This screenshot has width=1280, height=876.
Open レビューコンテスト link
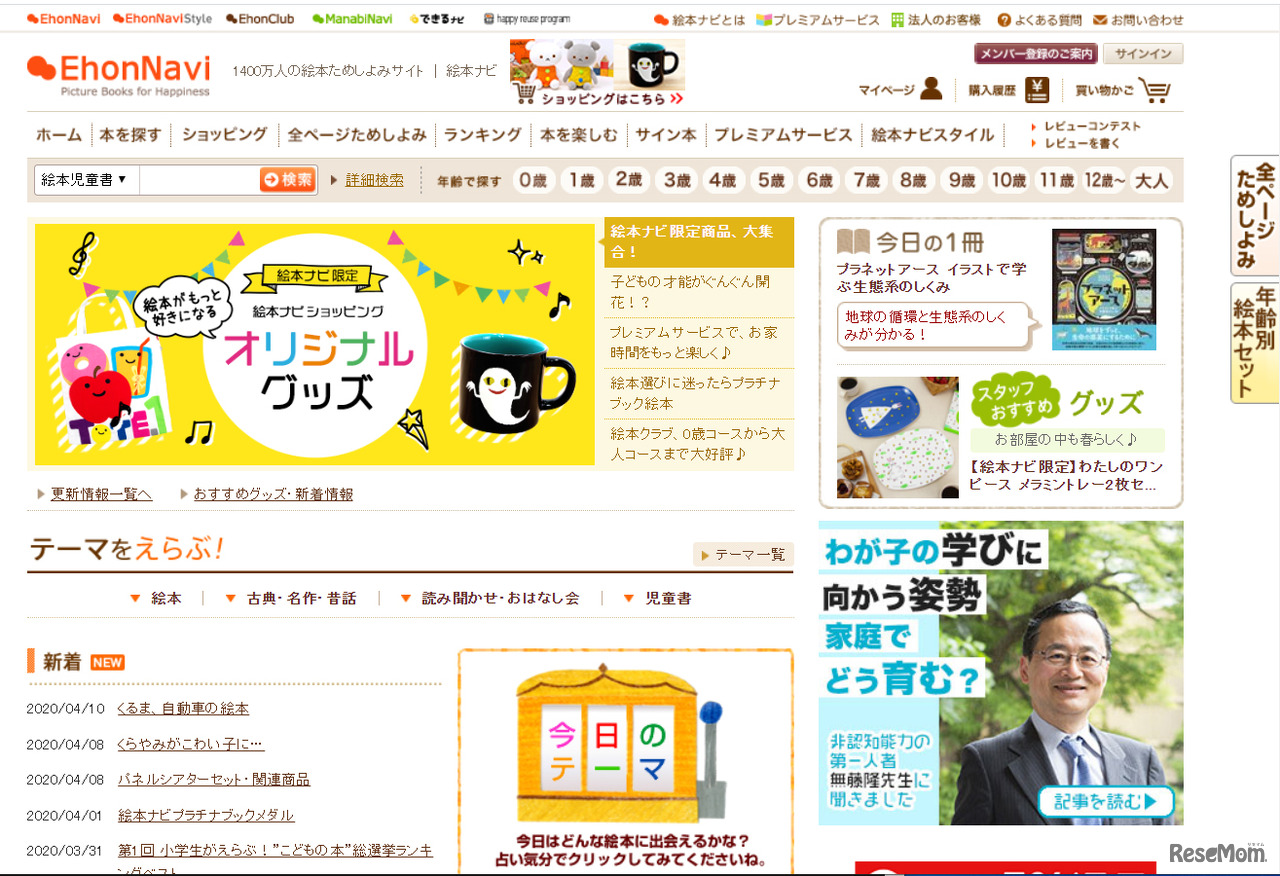point(1092,126)
